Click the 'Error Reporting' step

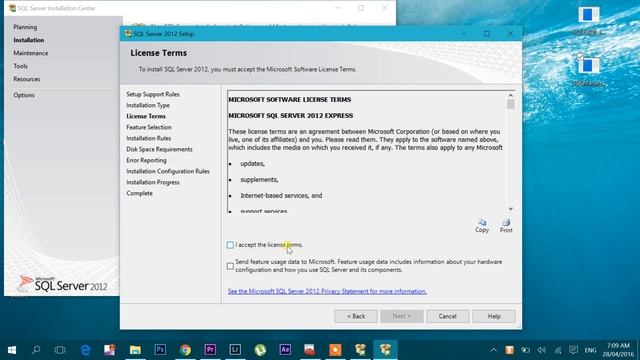(146, 160)
